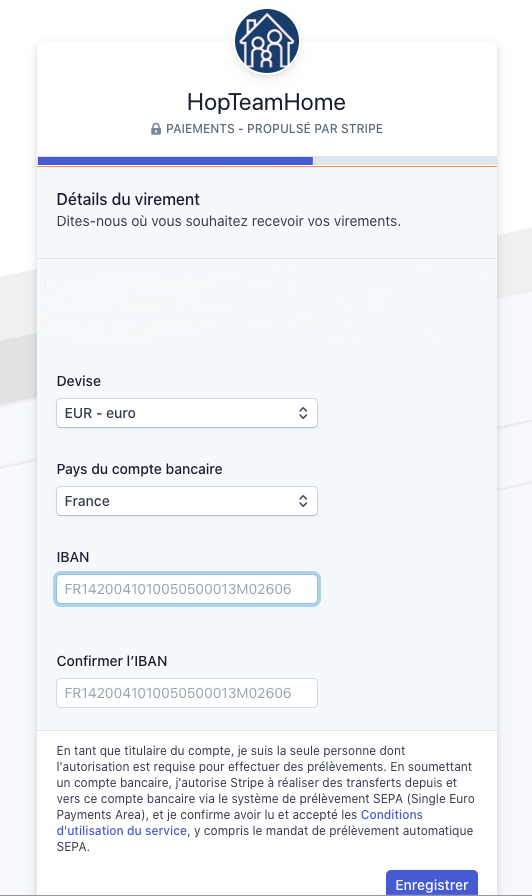The width and height of the screenshot is (532, 896).
Task: Click the HopTeamHome title text
Action: (x=267, y=102)
